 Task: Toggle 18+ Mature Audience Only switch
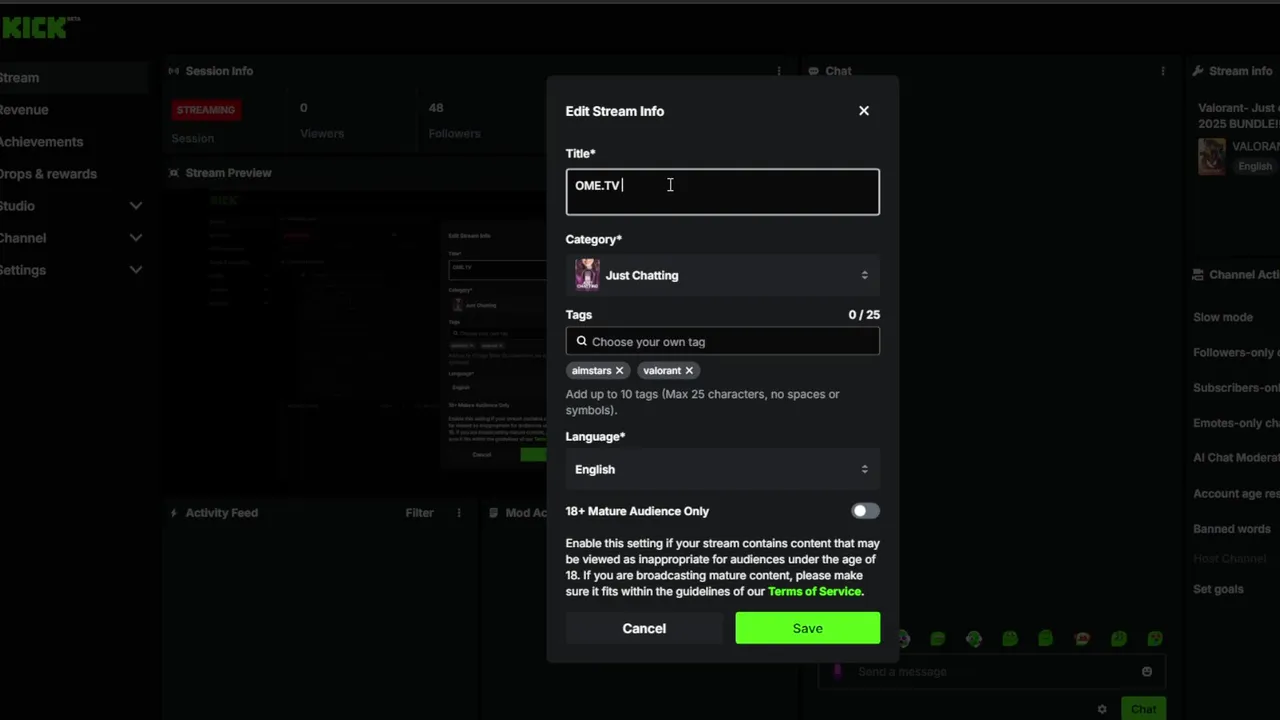pyautogui.click(x=865, y=511)
